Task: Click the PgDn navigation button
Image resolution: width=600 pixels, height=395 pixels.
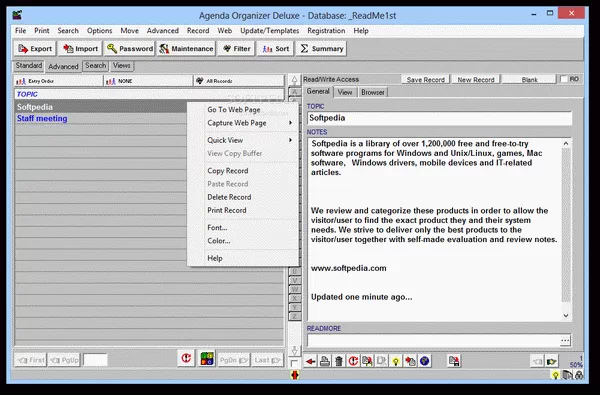Action: coord(233,360)
